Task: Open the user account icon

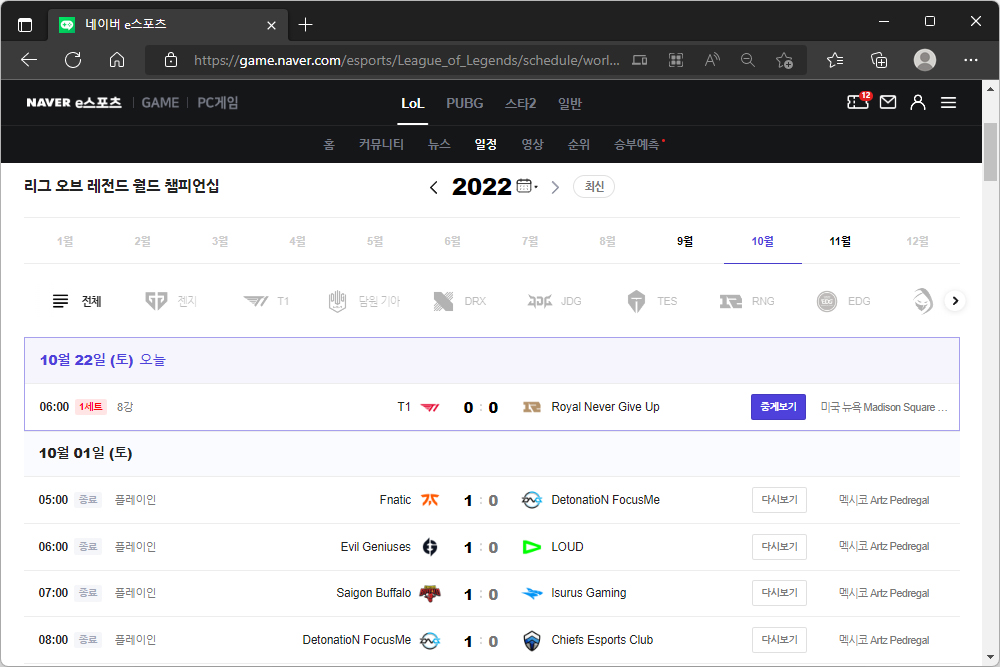Action: pyautogui.click(x=918, y=102)
